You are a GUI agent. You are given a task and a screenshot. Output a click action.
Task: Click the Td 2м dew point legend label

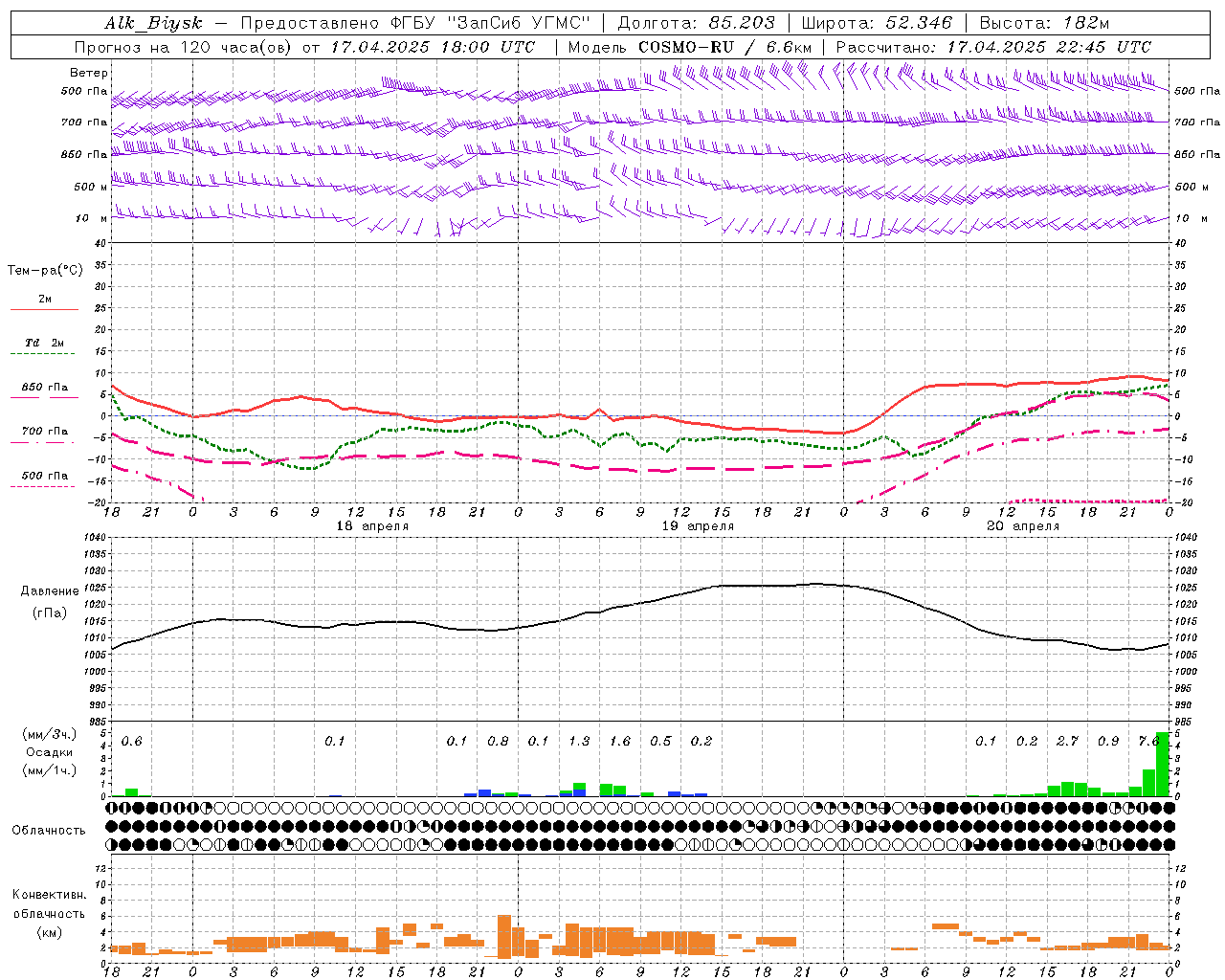pyautogui.click(x=45, y=343)
